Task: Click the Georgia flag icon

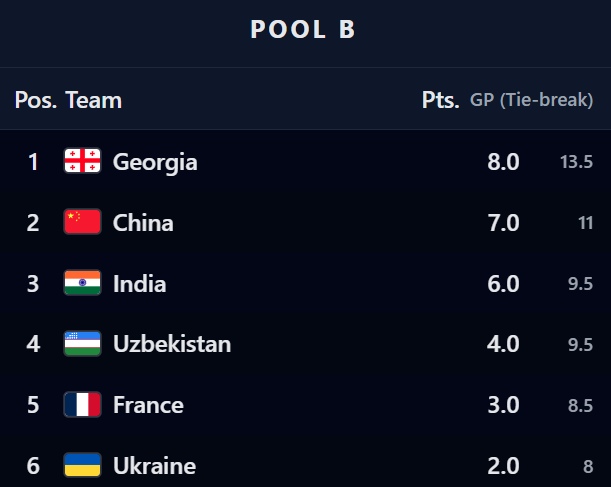Action: pyautogui.click(x=82, y=161)
